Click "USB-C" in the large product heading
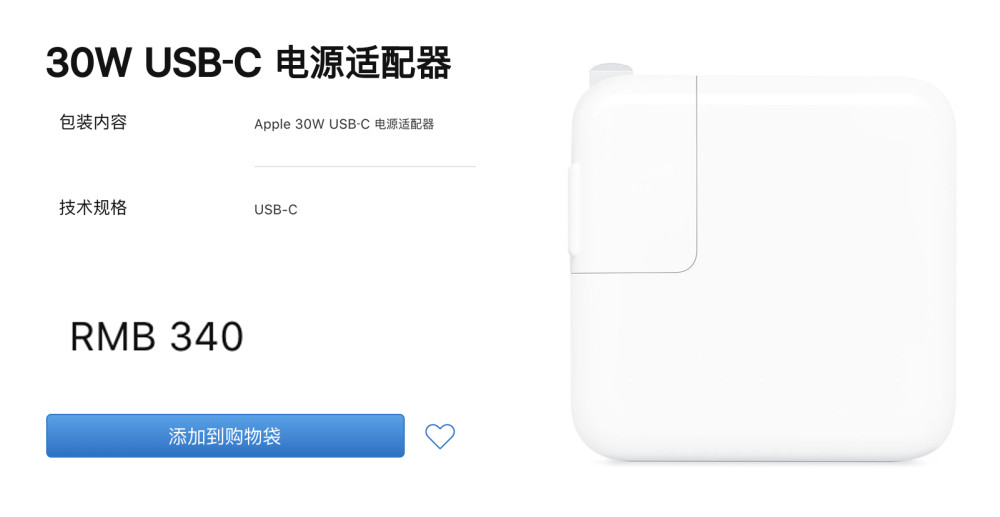This screenshot has height=517, width=1000. coord(203,63)
